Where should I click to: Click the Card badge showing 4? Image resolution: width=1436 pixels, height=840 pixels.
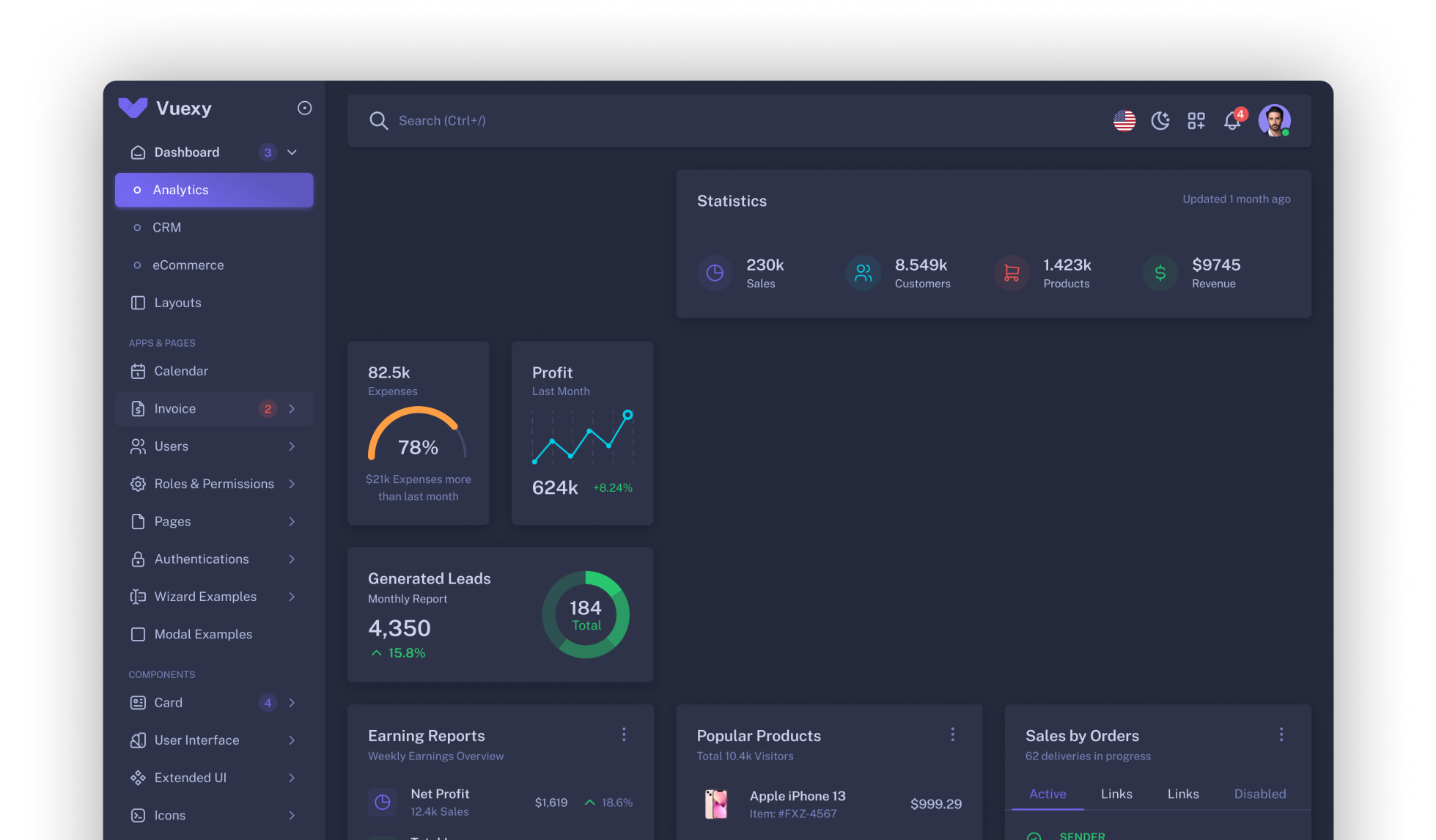[268, 702]
